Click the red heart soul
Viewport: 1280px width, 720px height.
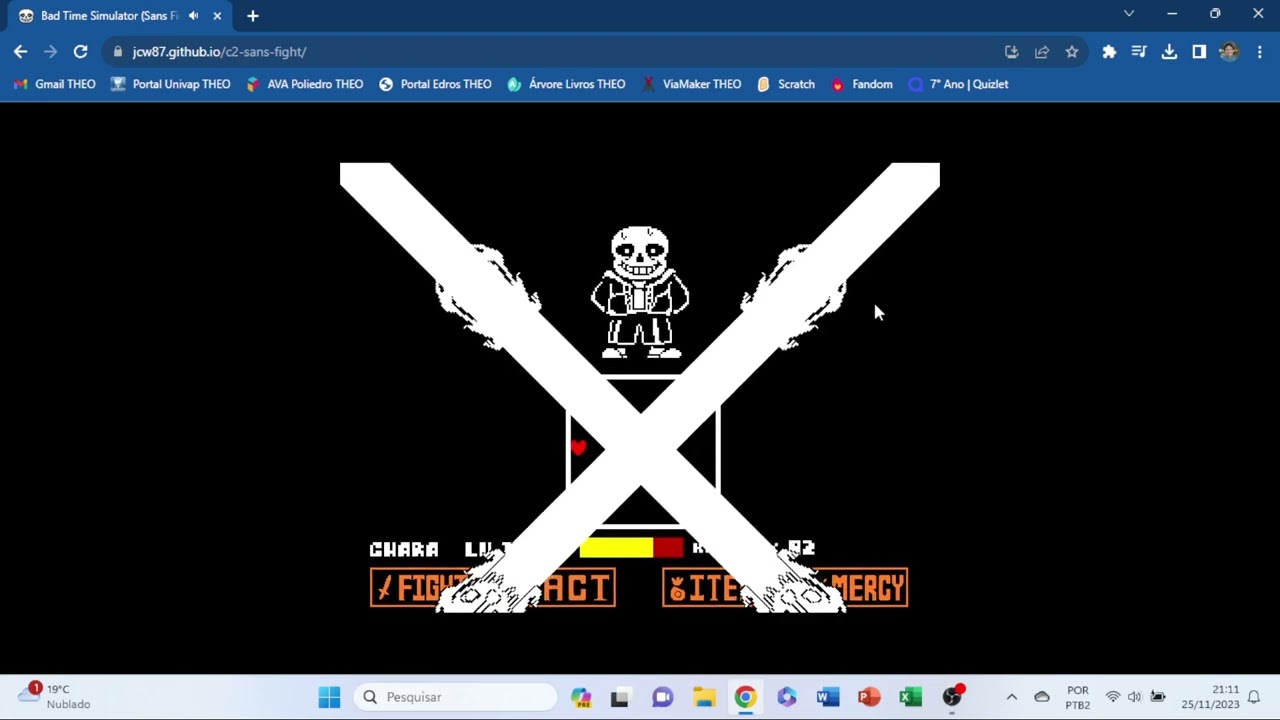coord(578,447)
